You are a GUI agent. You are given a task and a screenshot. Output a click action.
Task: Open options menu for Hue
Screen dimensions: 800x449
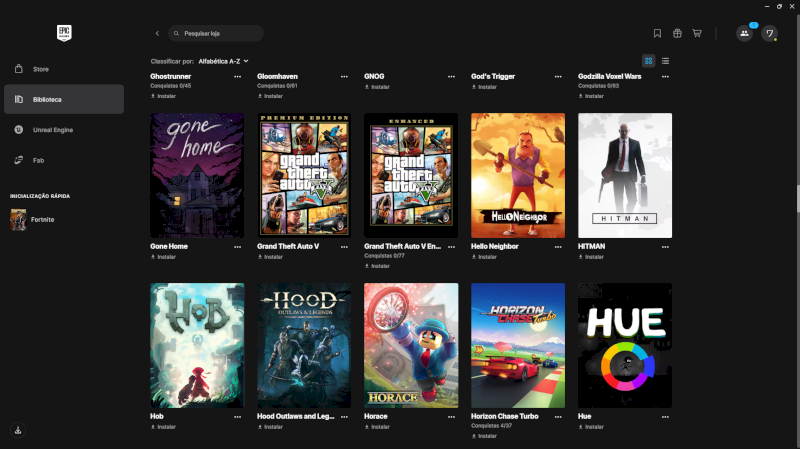pyautogui.click(x=665, y=416)
